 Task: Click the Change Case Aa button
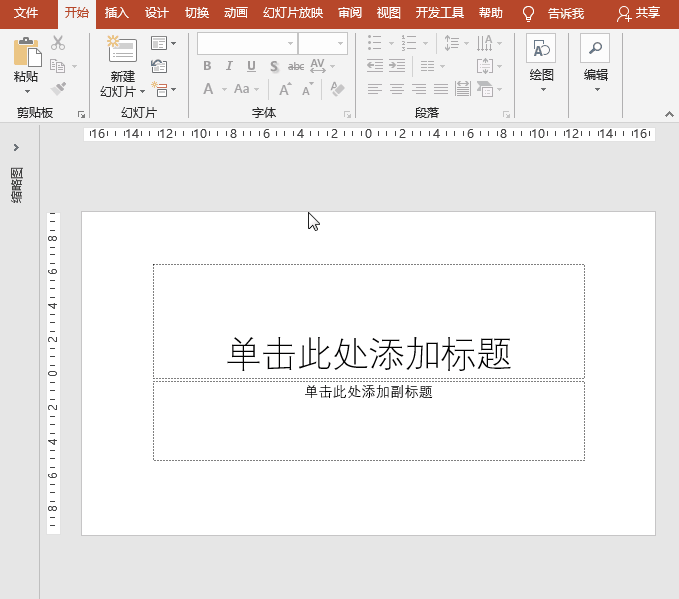242,89
